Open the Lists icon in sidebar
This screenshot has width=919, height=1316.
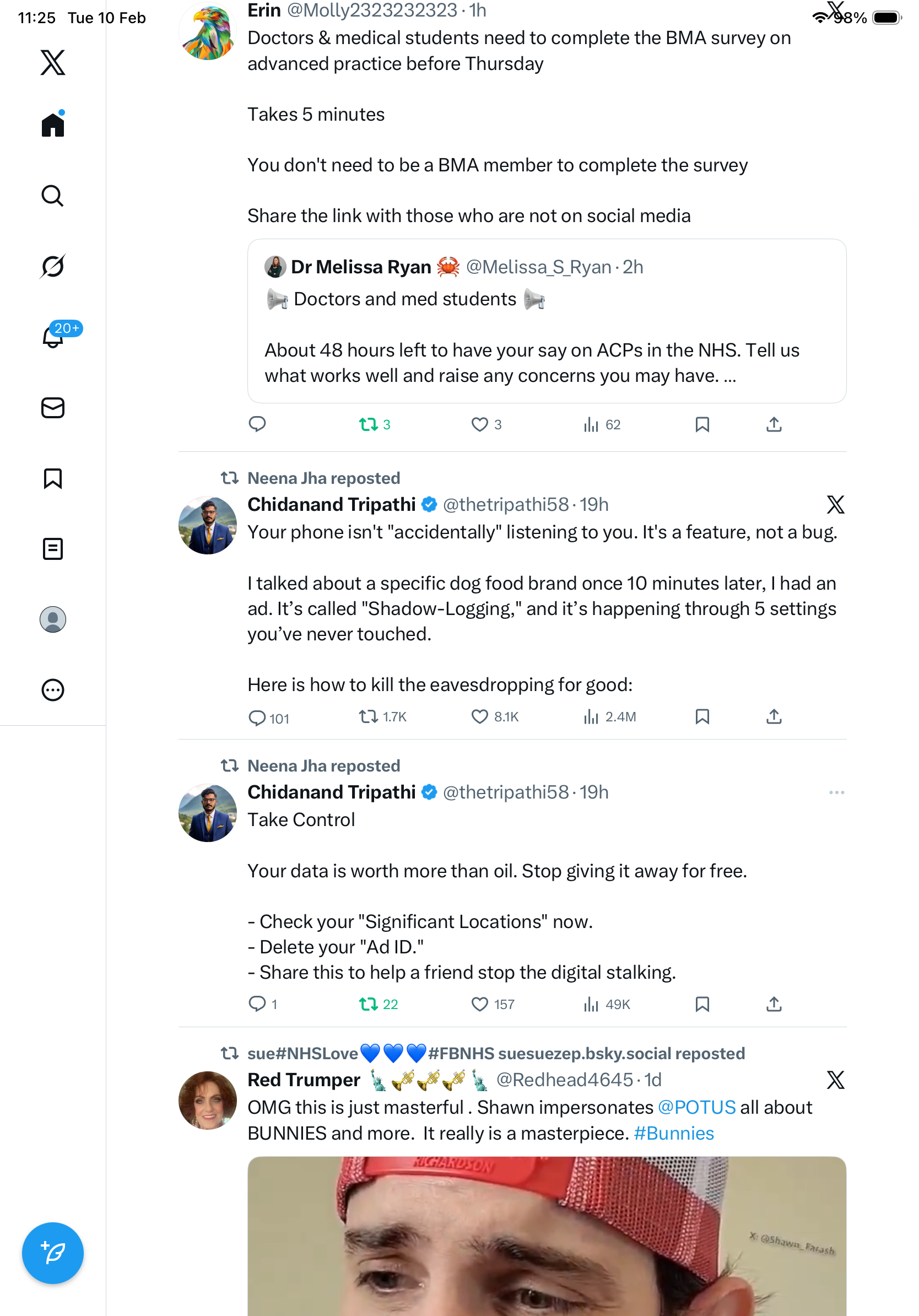(52, 549)
